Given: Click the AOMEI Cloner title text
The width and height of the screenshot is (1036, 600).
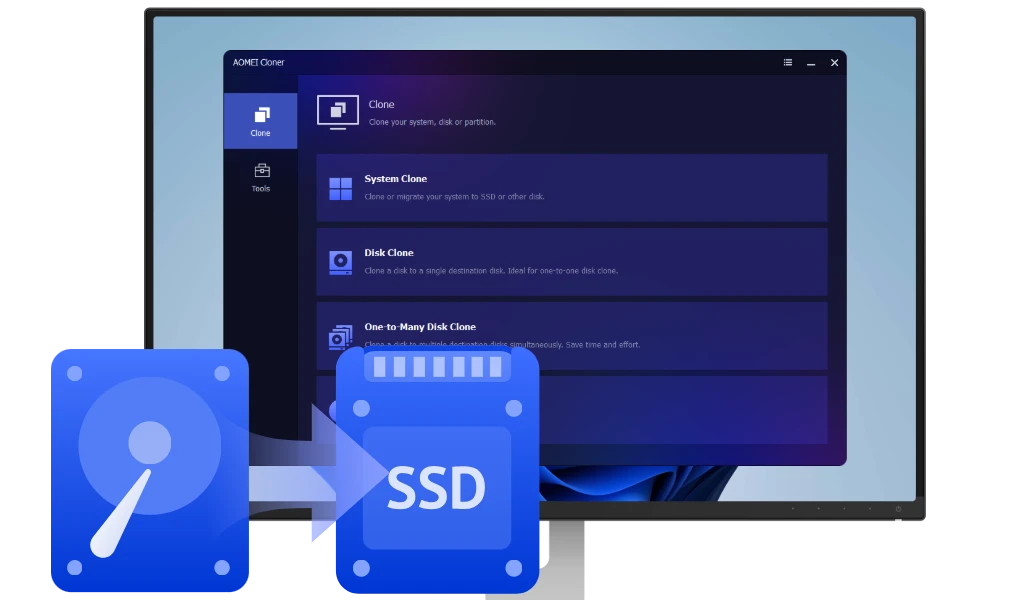Looking at the screenshot, I should click(258, 62).
